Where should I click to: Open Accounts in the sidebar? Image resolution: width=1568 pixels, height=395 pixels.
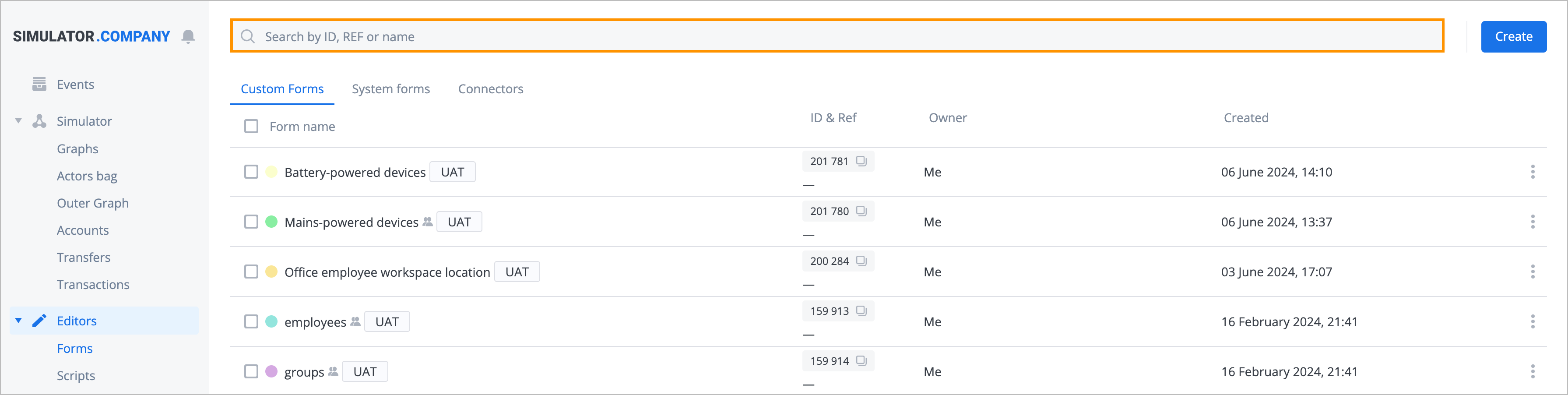pos(83,231)
